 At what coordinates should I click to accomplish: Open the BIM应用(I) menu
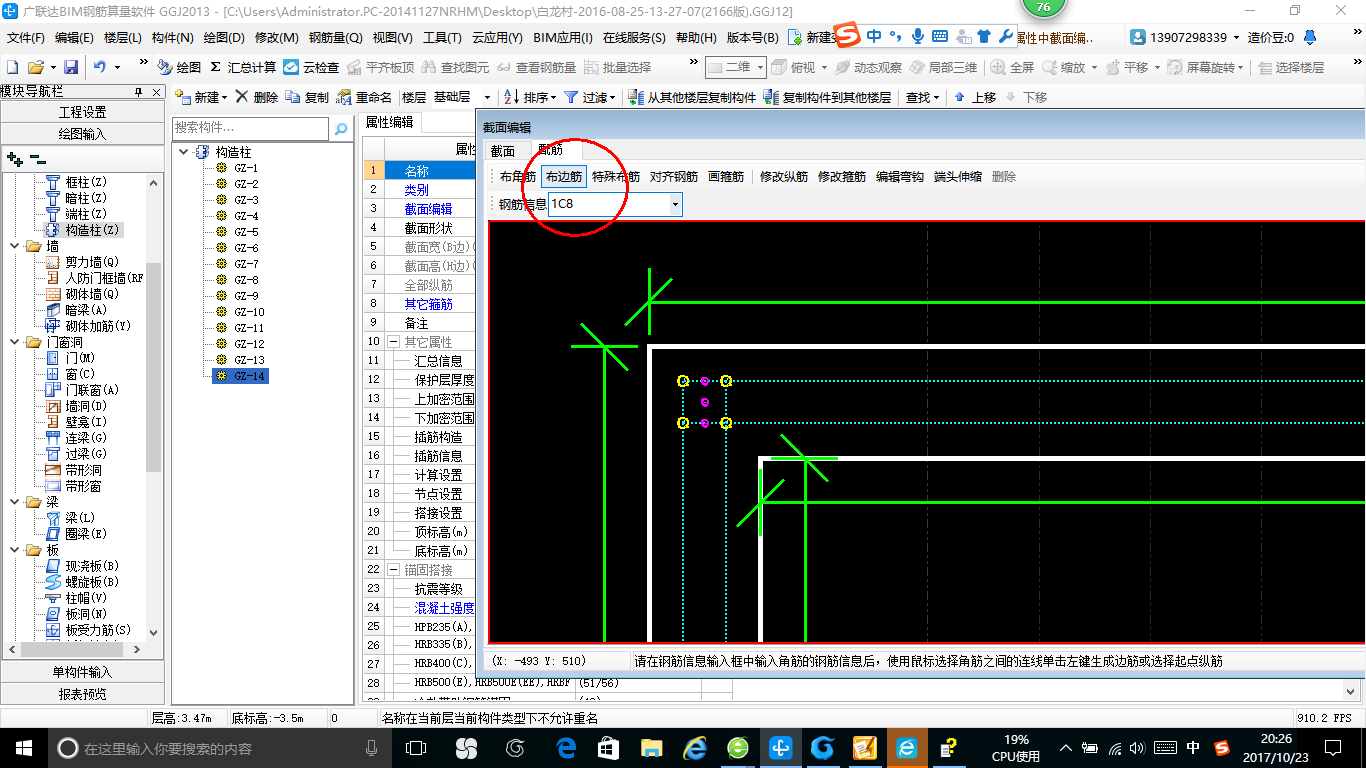[x=563, y=38]
